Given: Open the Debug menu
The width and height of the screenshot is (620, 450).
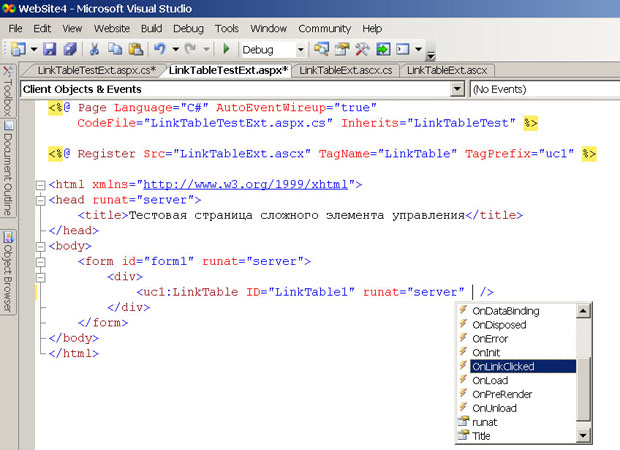Looking at the screenshot, I should [x=188, y=28].
